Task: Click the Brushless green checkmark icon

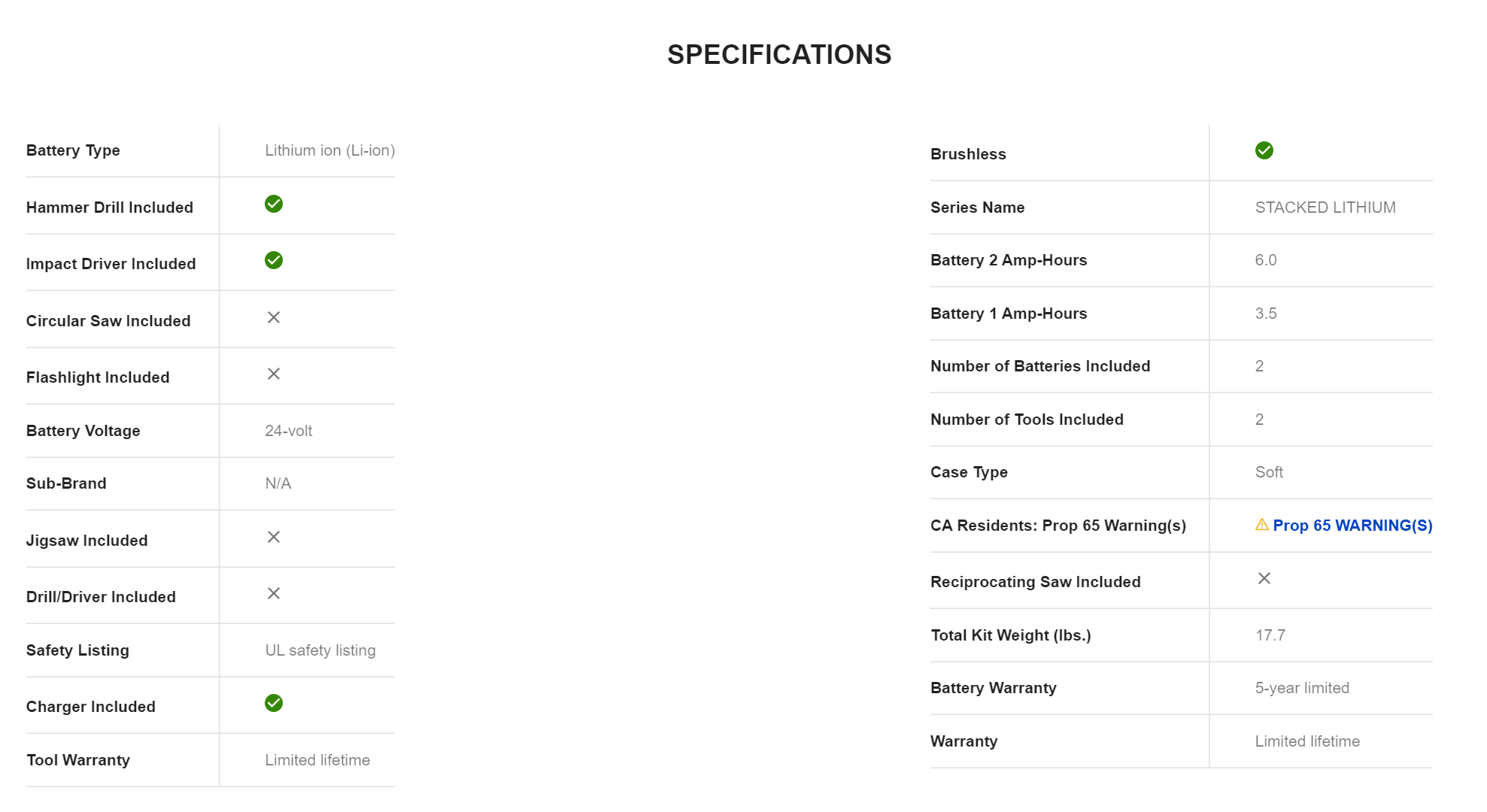Action: (1264, 150)
